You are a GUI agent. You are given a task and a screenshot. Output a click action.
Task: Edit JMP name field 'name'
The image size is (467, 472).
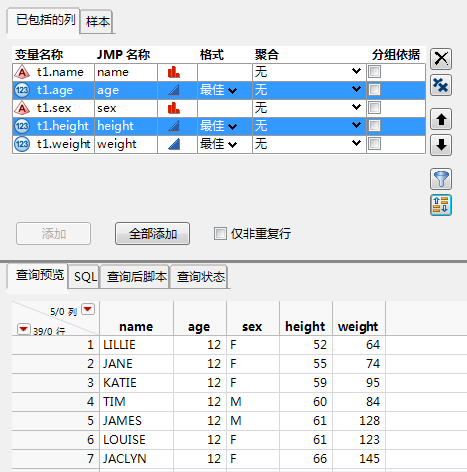[x=126, y=72]
